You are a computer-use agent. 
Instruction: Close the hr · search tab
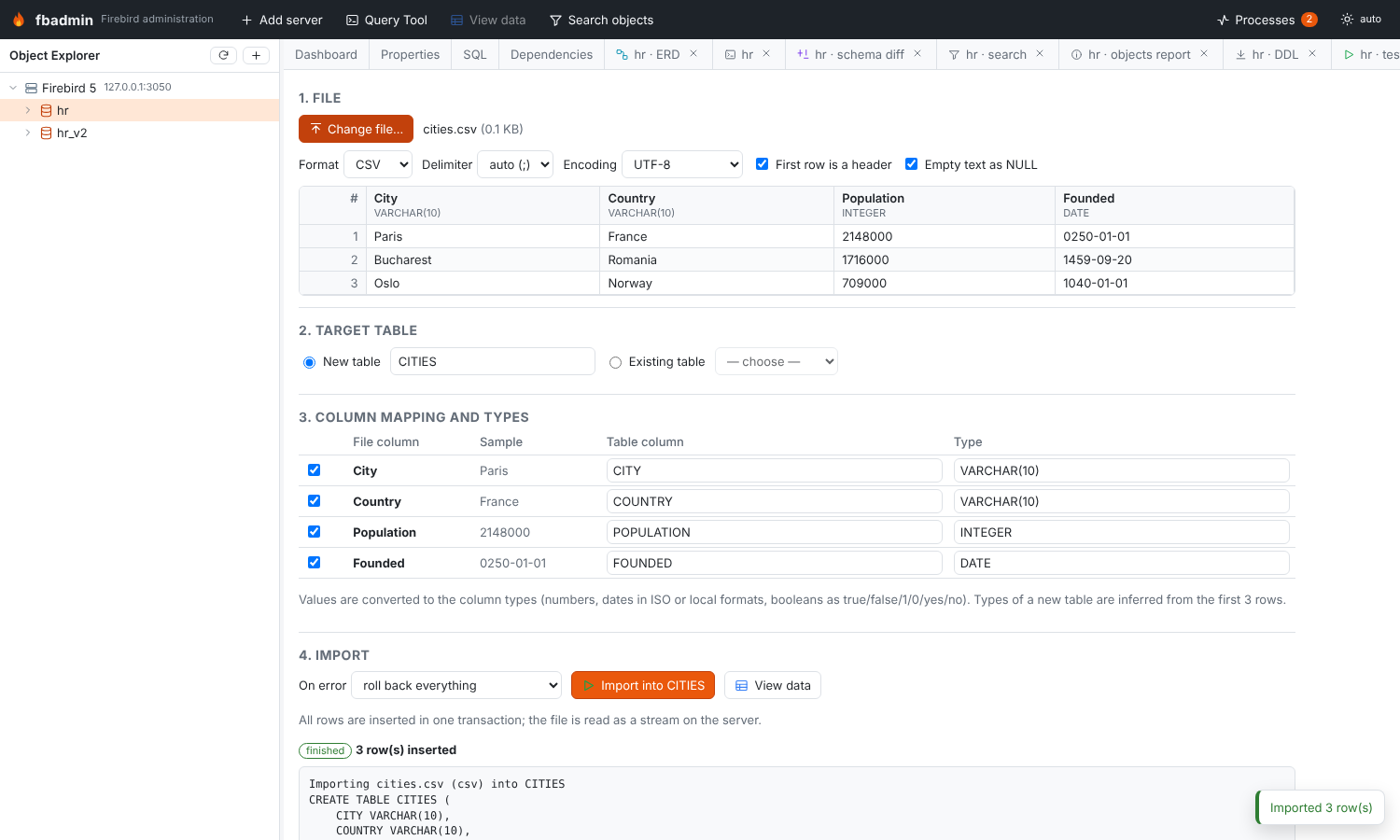tap(1040, 54)
